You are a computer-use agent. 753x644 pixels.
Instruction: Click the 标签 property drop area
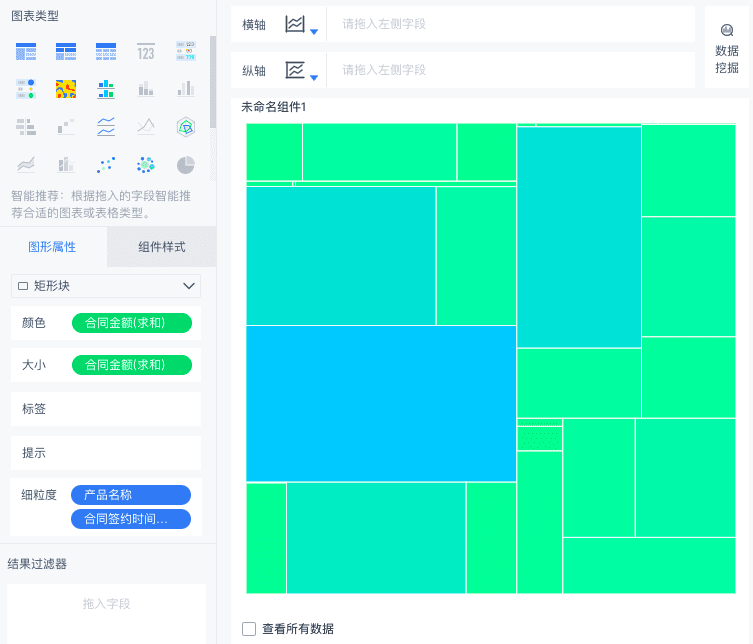point(106,409)
